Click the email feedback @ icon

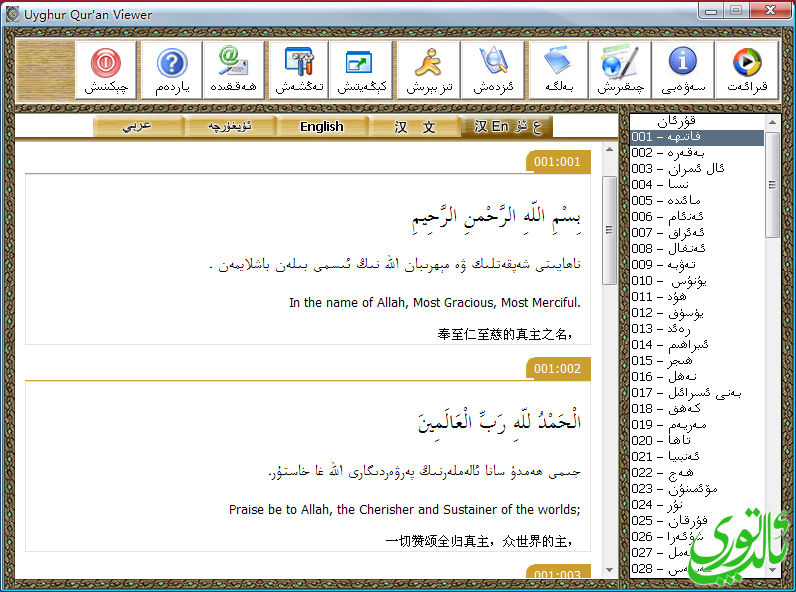(234, 70)
